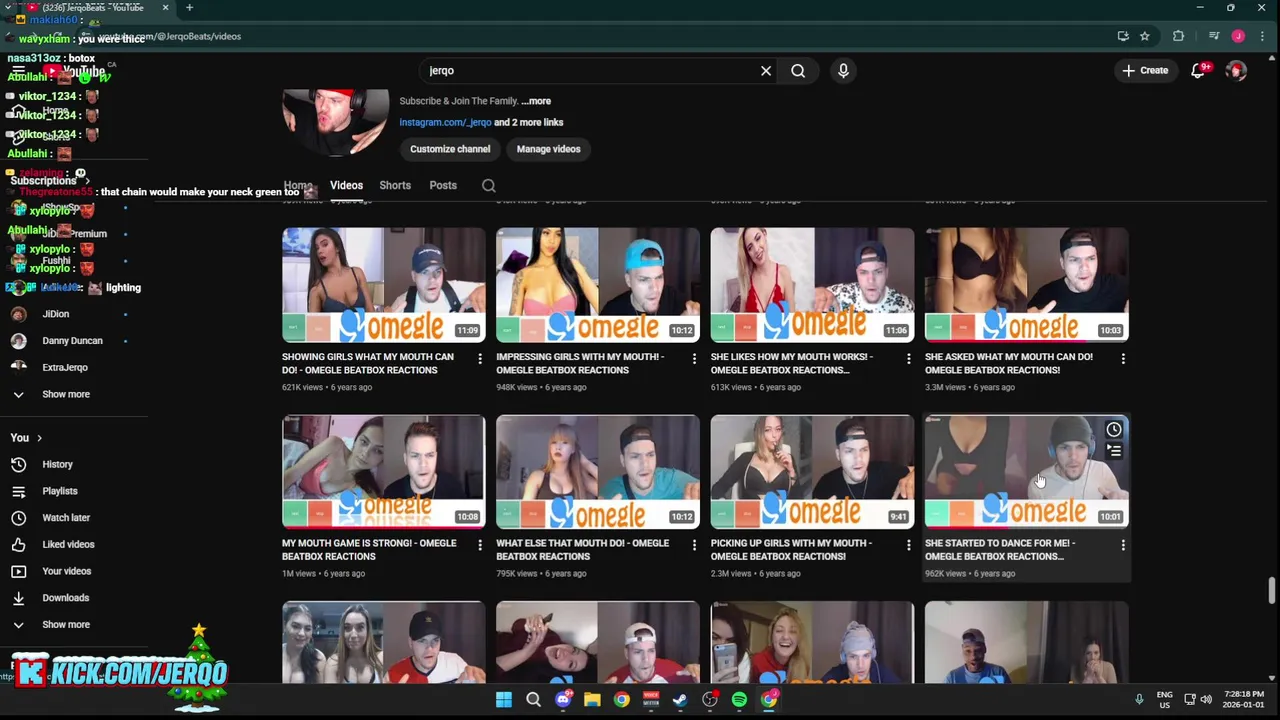Search within channel using the magnifier icon
Image resolution: width=1280 pixels, height=720 pixels.
click(x=489, y=186)
